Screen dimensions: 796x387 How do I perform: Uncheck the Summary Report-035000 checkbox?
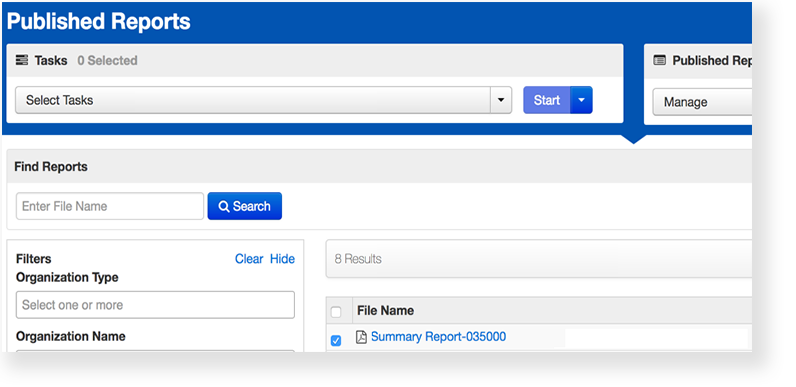tap(336, 341)
